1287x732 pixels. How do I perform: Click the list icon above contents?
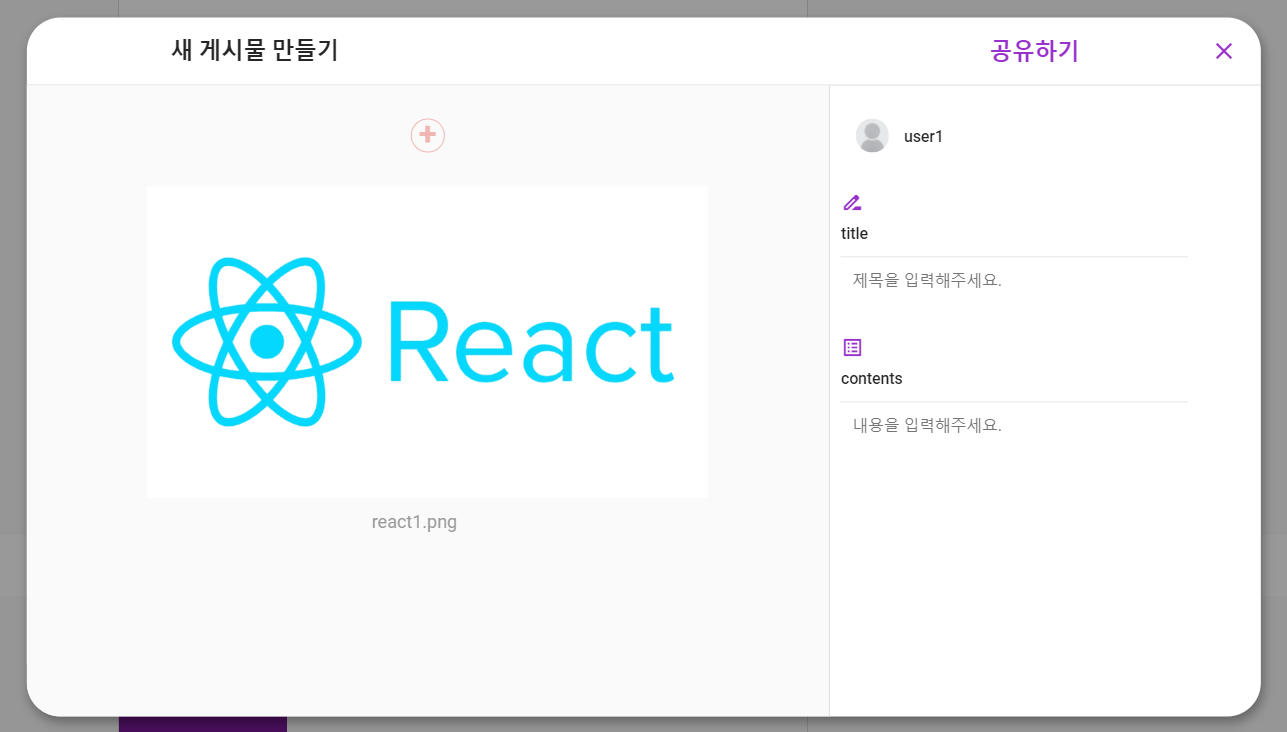coord(852,347)
